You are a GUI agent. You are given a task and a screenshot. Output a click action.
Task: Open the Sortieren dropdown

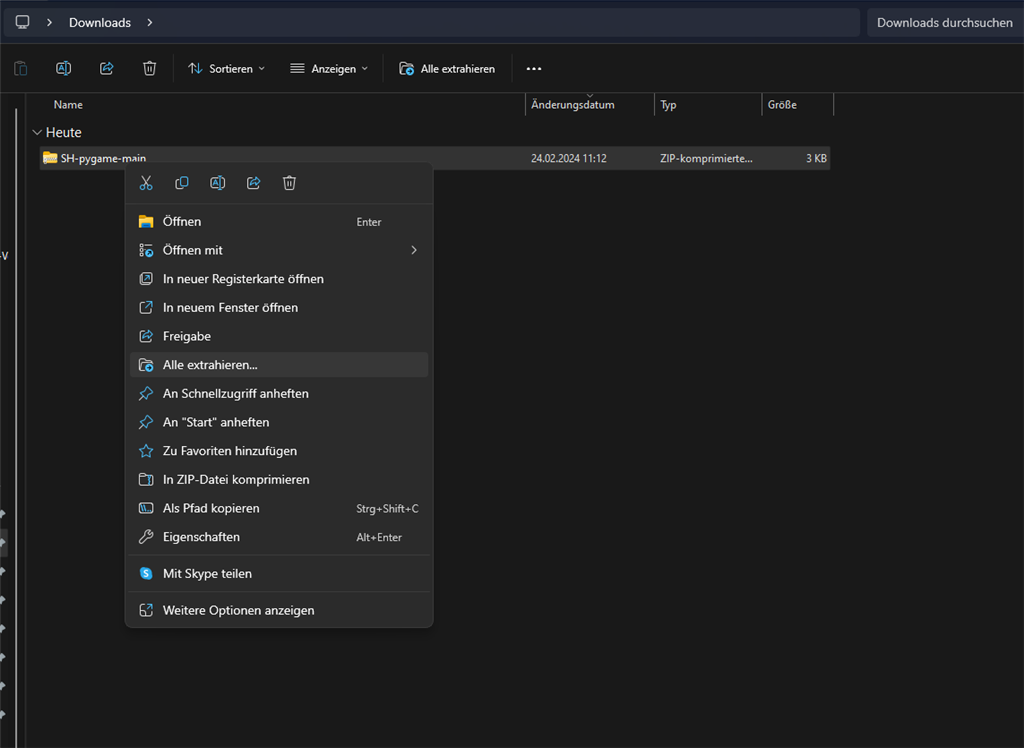click(x=227, y=69)
